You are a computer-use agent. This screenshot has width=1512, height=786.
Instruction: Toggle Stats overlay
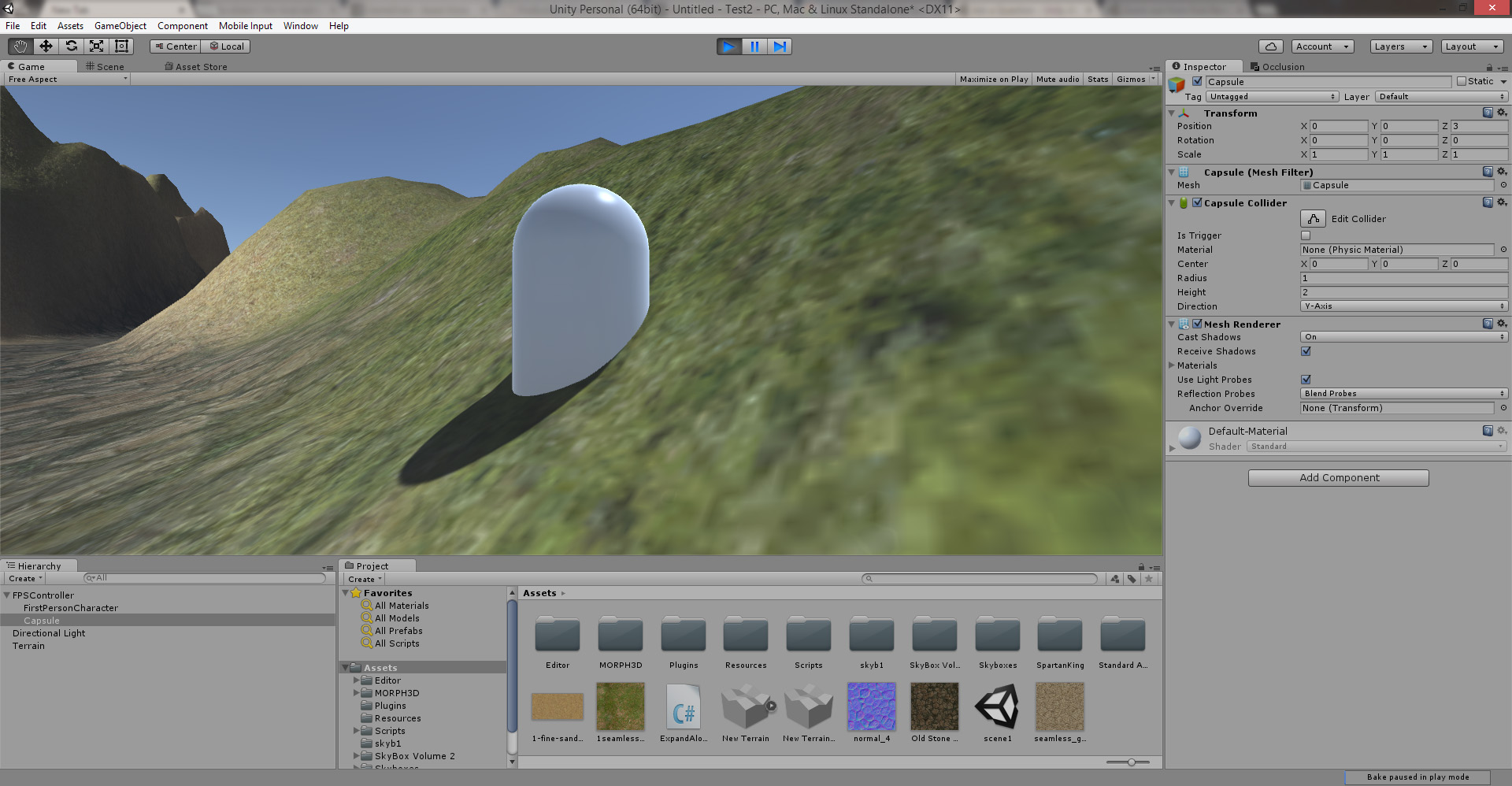coord(1098,80)
